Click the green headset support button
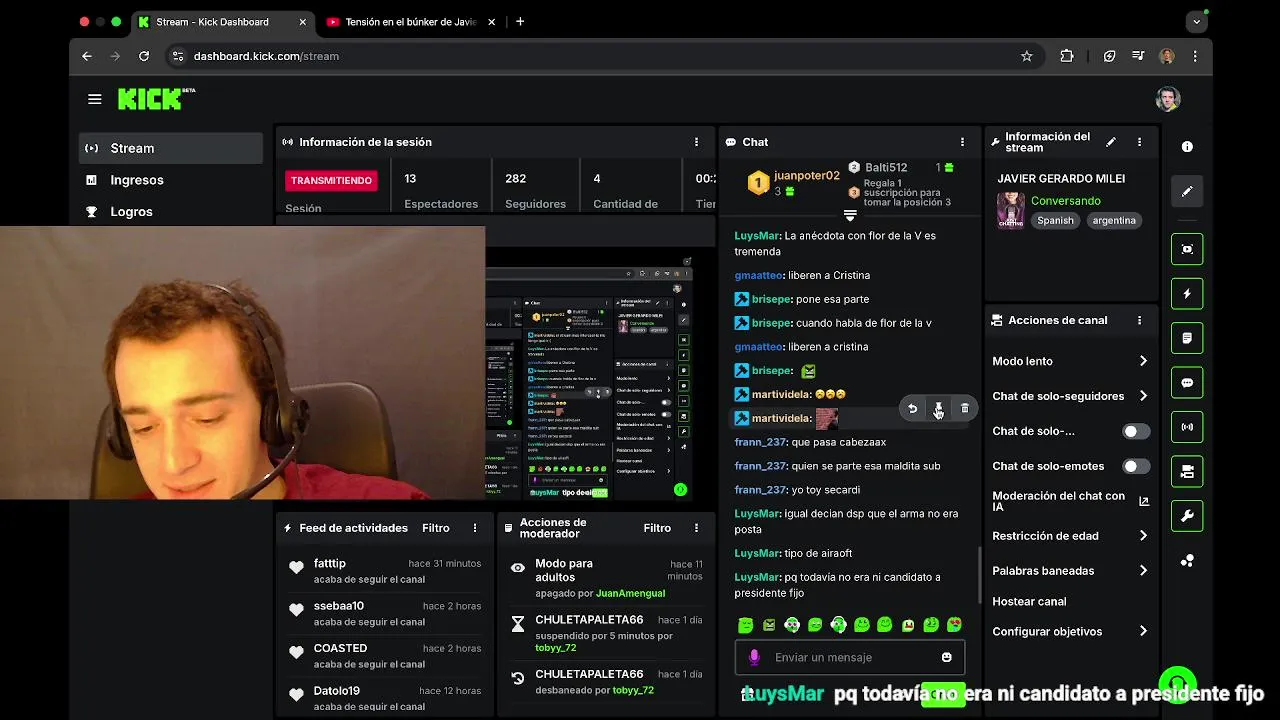 [x=1178, y=683]
